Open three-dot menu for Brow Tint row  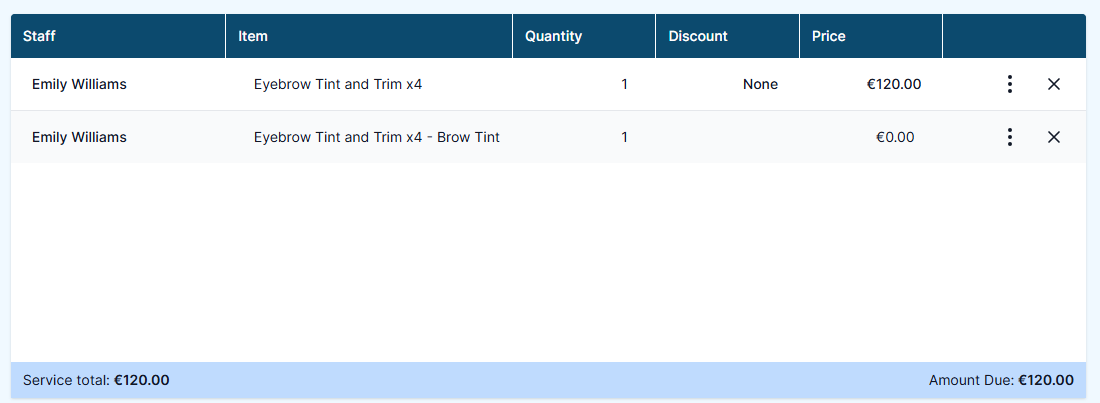(x=1010, y=137)
